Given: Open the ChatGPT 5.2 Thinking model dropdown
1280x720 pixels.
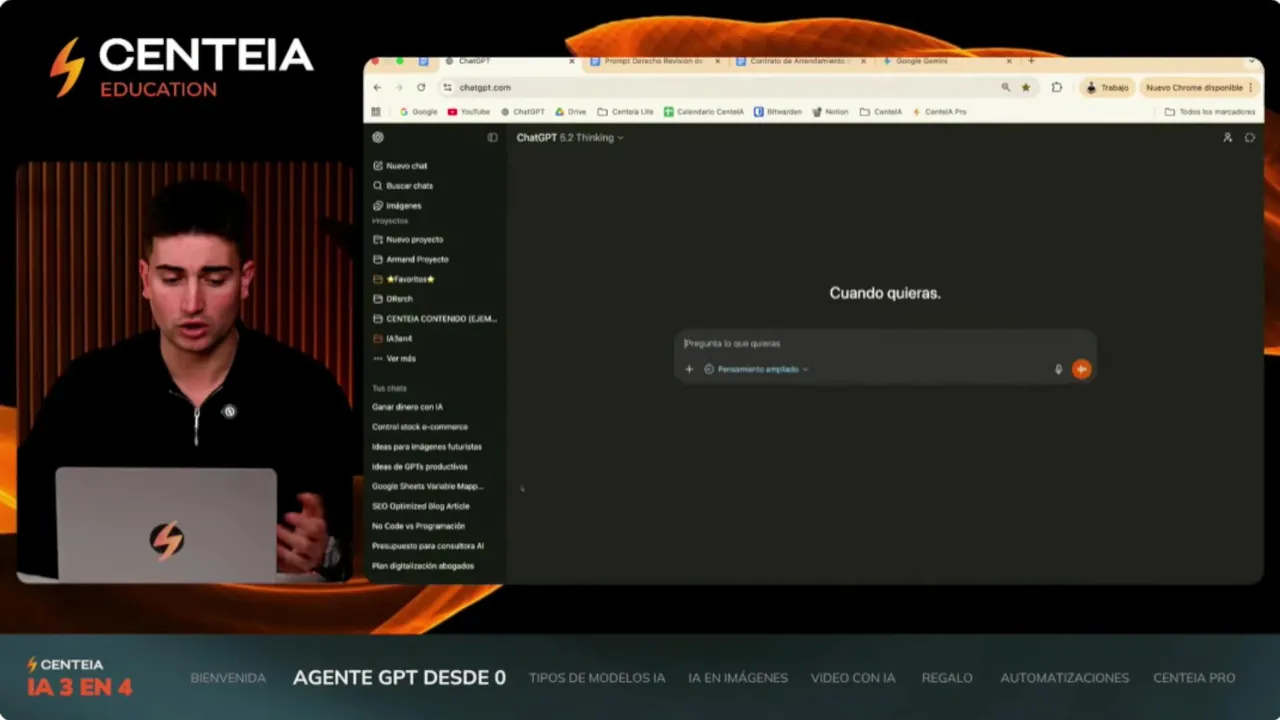Looking at the screenshot, I should click(570, 138).
